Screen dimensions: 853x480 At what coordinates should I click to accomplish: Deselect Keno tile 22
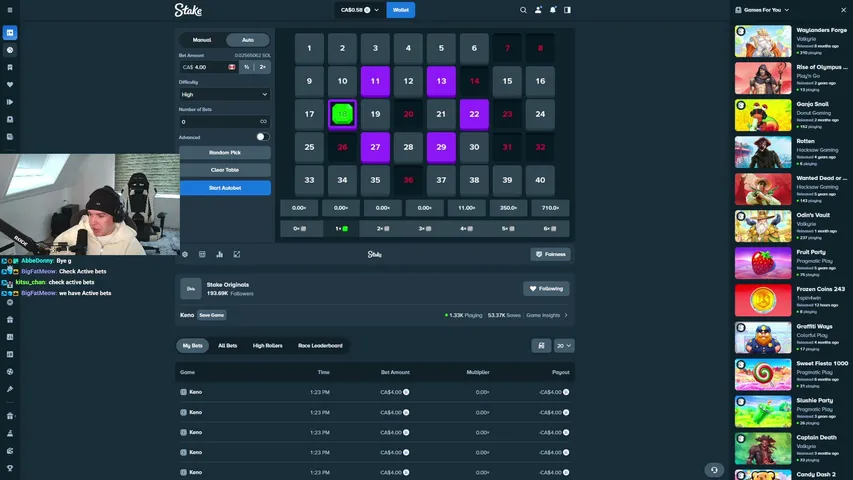474,114
